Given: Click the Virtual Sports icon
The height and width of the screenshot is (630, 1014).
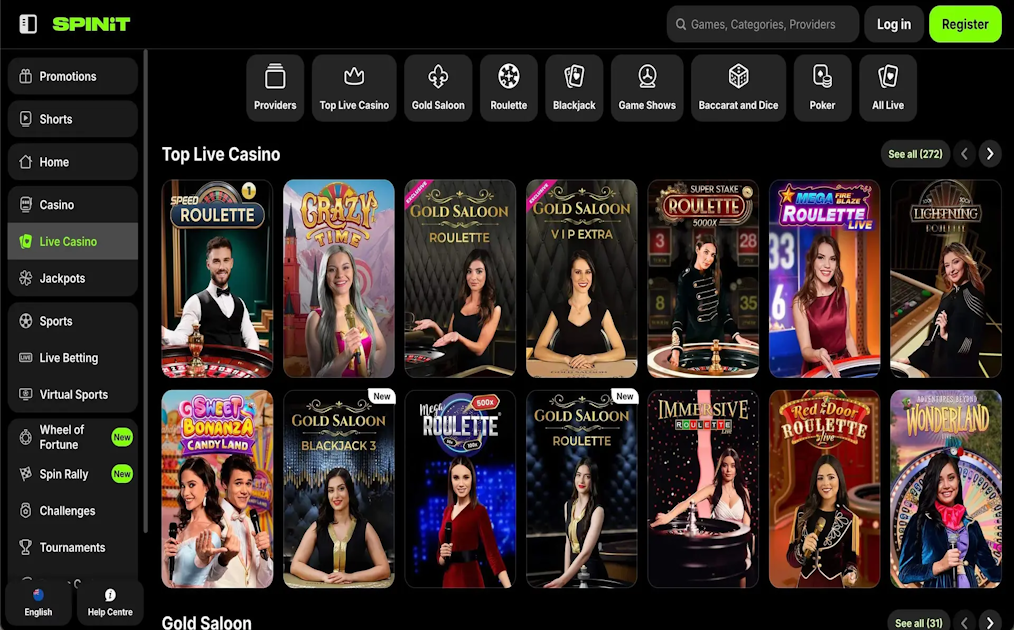Looking at the screenshot, I should coord(25,394).
